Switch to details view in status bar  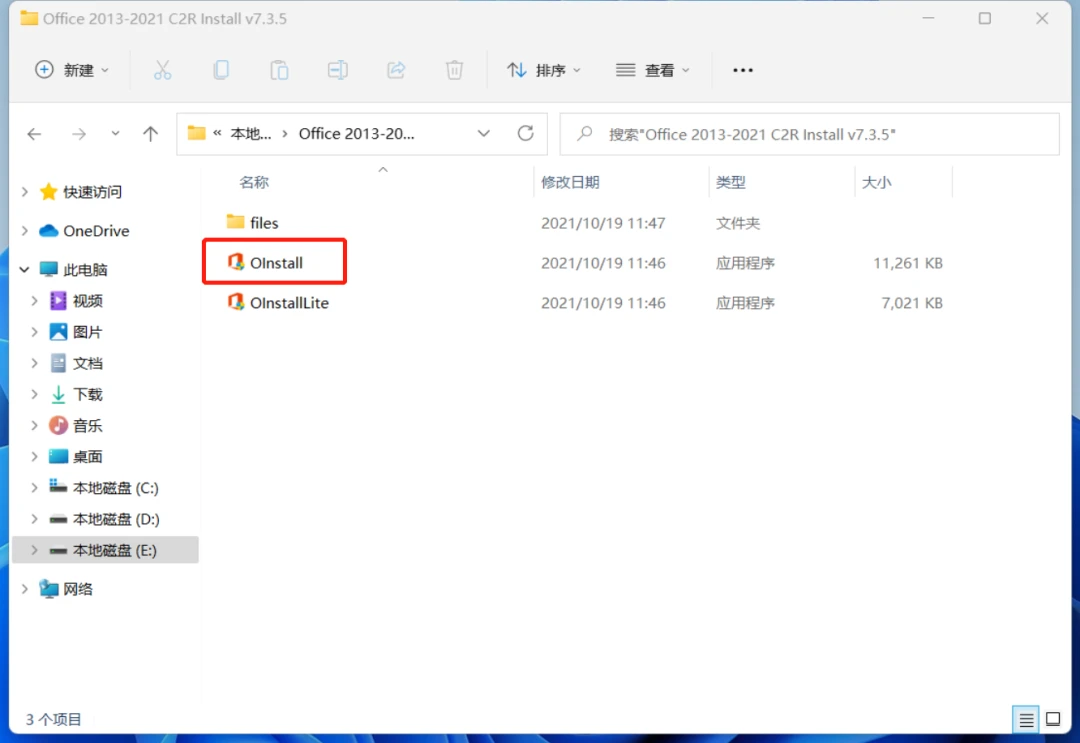(1026, 720)
